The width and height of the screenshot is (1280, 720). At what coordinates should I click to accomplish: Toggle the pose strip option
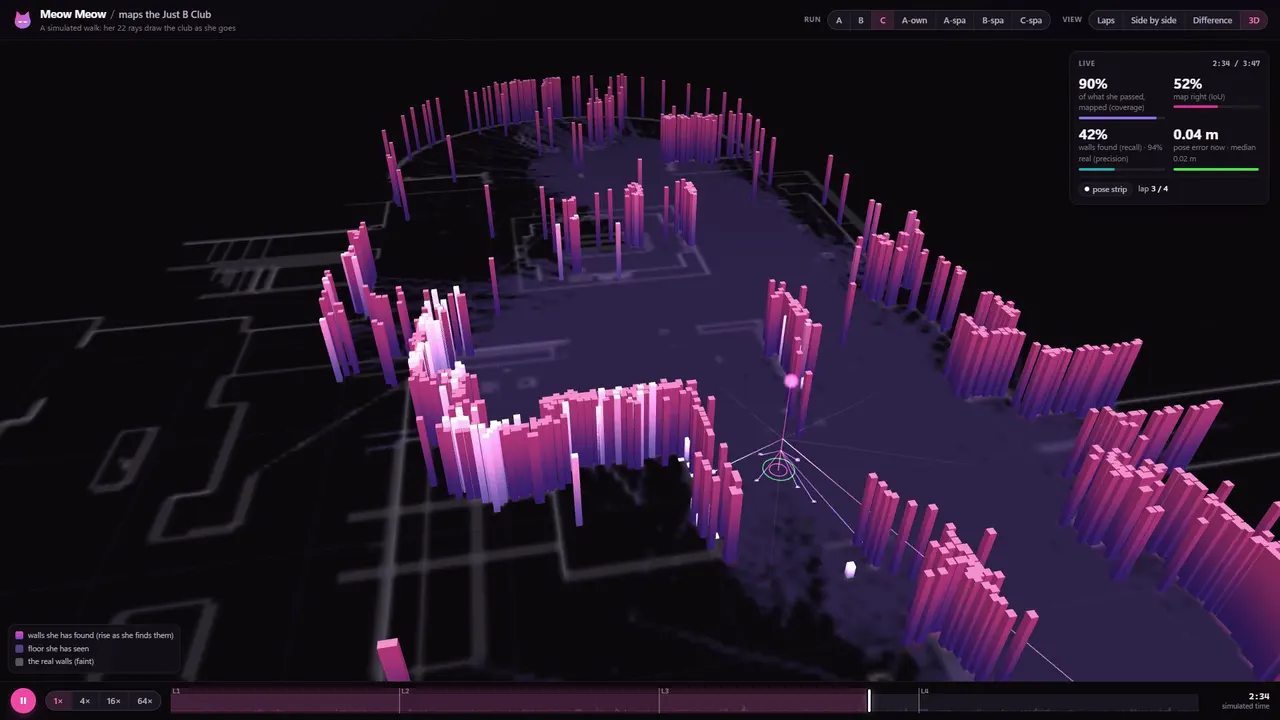(x=1105, y=189)
